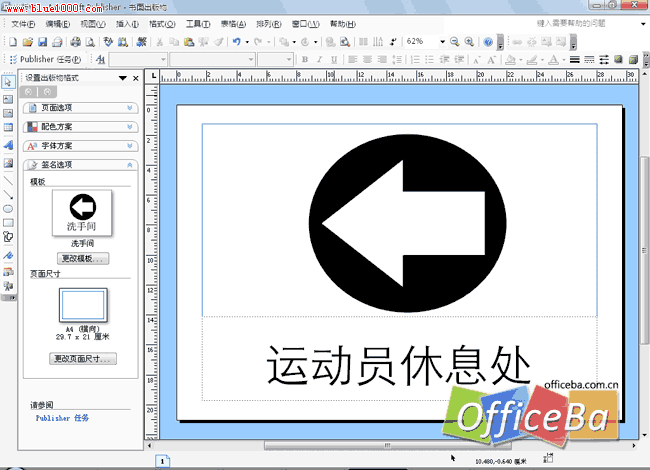
Task: Open the 表格(A) menu
Action: pos(234,23)
